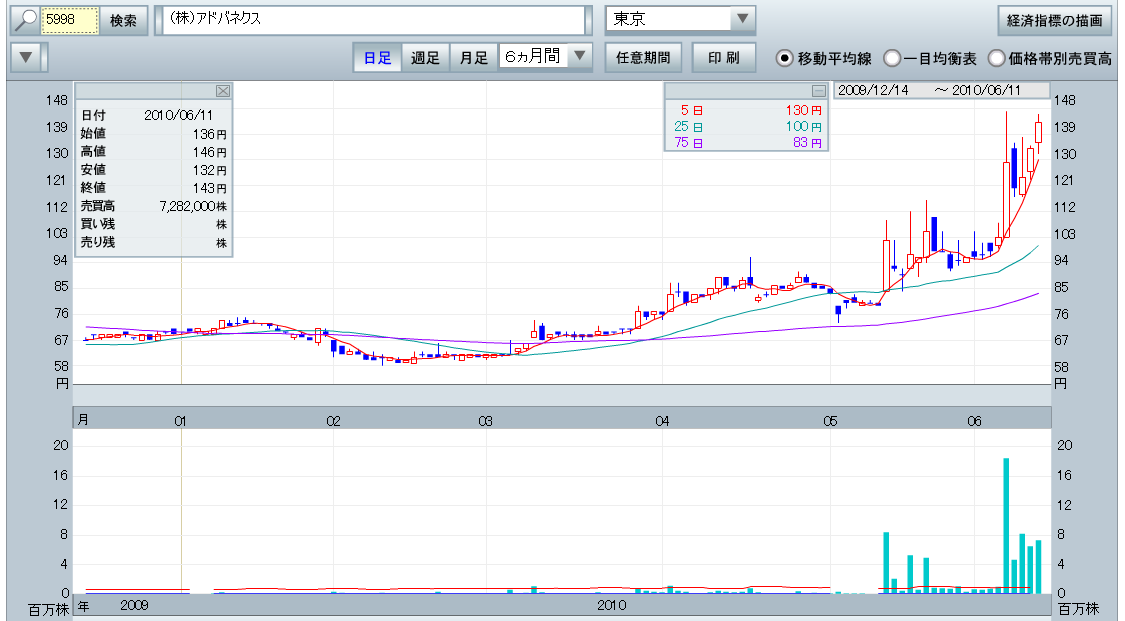
Task: Click the date range label 2009/12/14～2010/06/11
Action: tap(941, 90)
